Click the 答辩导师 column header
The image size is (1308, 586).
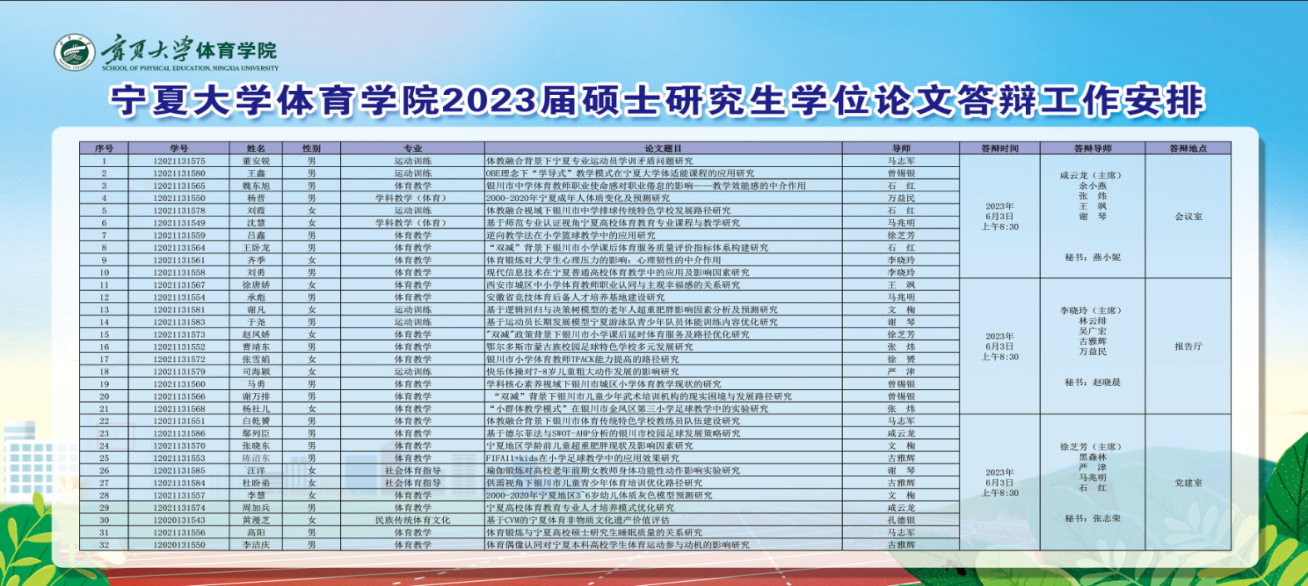click(x=1085, y=148)
